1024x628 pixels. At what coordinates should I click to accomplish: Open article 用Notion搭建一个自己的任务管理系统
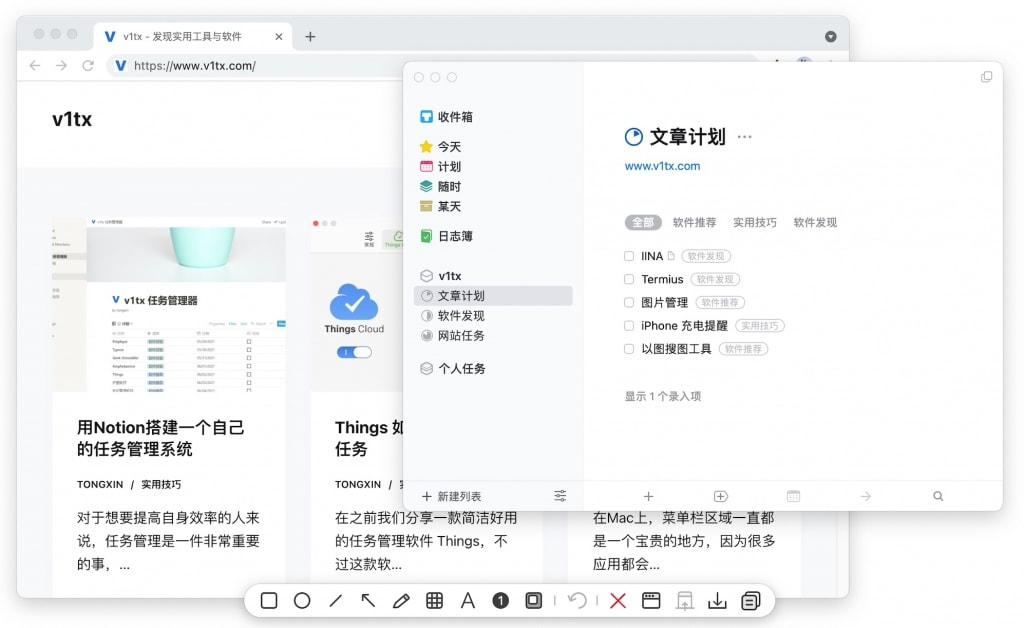161,438
